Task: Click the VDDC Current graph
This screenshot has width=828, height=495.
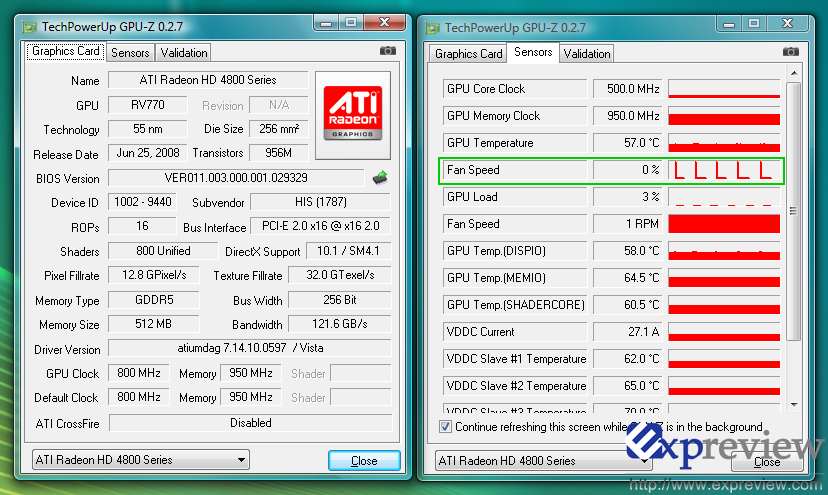Action: 724,332
